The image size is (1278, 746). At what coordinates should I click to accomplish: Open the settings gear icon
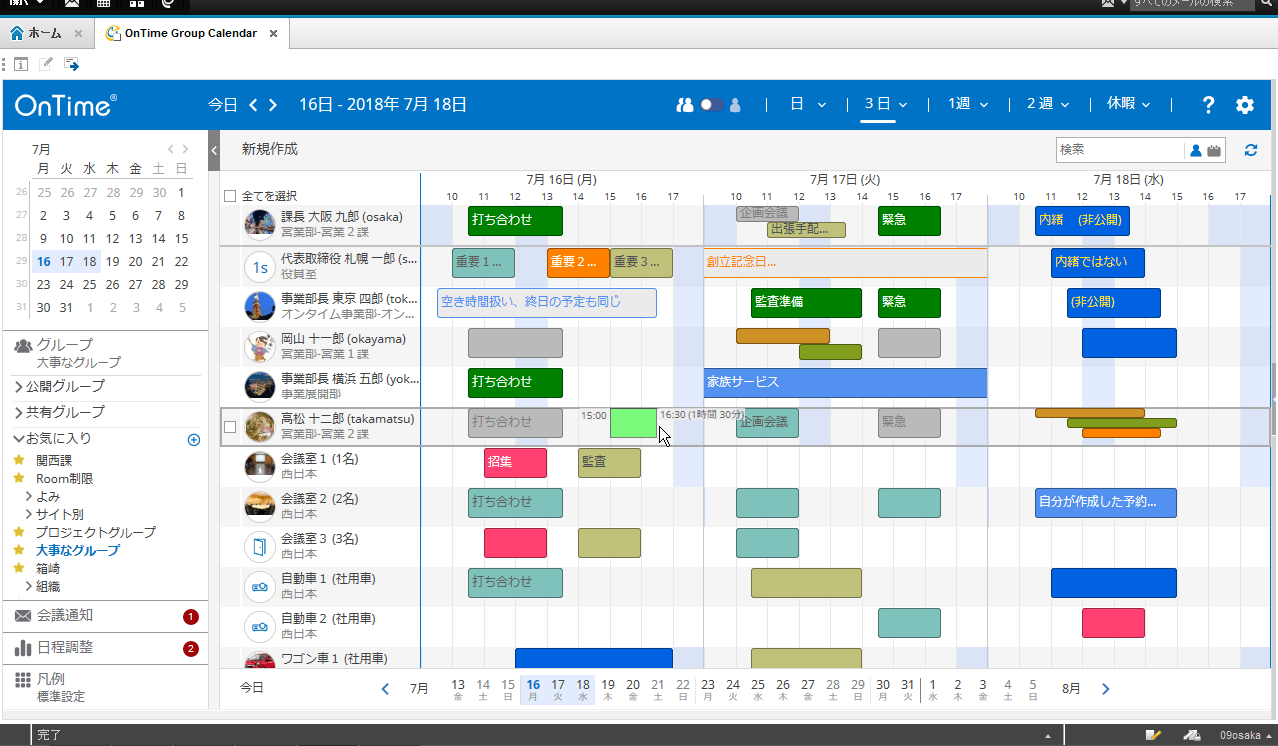point(1244,105)
